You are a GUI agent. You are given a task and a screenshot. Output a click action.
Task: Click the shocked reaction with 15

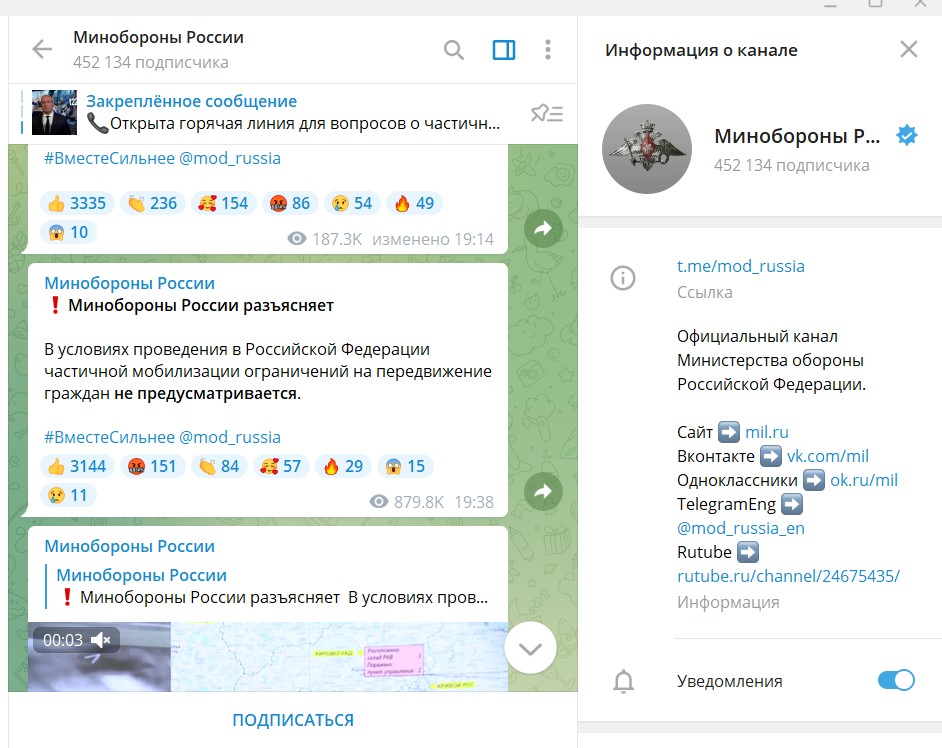click(405, 466)
